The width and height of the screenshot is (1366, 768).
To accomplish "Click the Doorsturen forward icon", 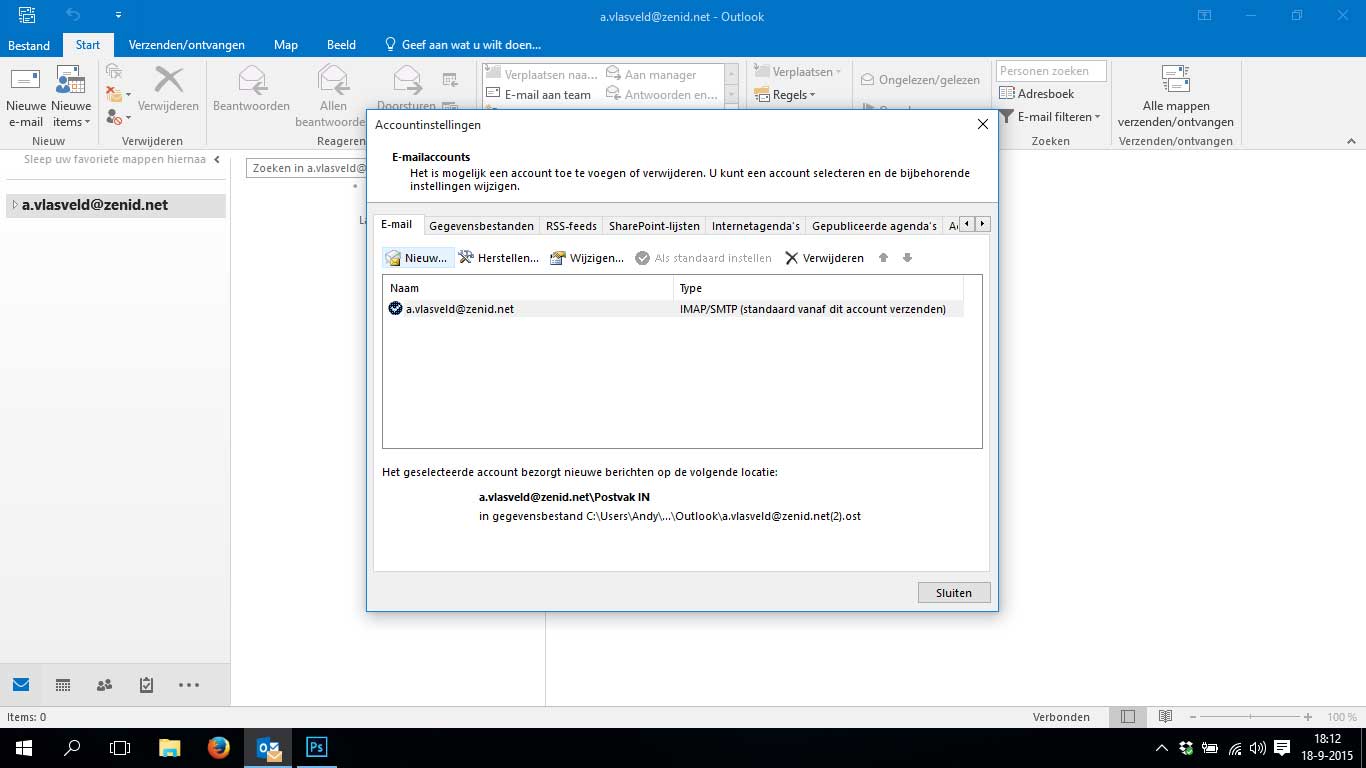I will tap(407, 80).
